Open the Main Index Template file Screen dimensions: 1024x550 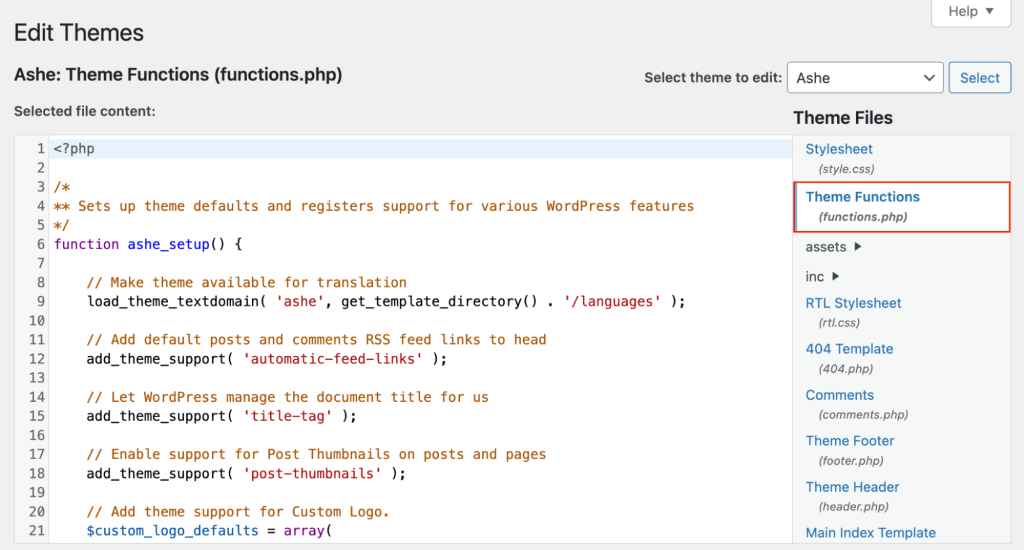(x=870, y=533)
